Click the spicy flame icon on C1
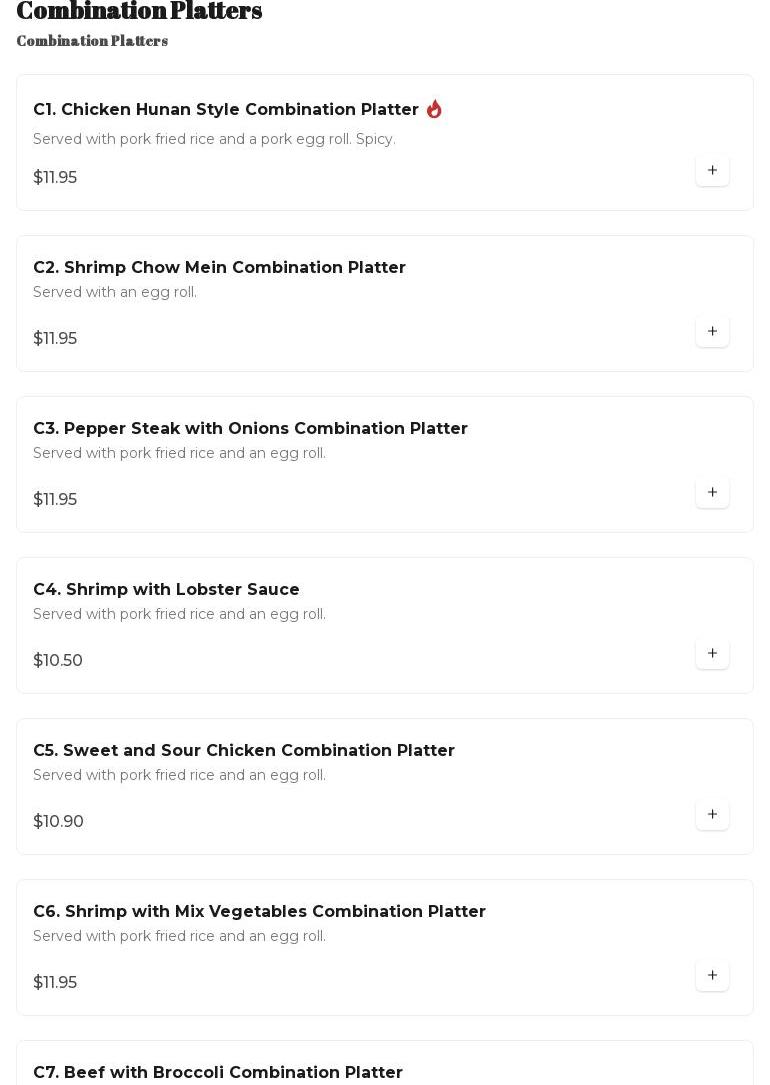Viewport: 770px width, 1085px height. click(x=434, y=109)
